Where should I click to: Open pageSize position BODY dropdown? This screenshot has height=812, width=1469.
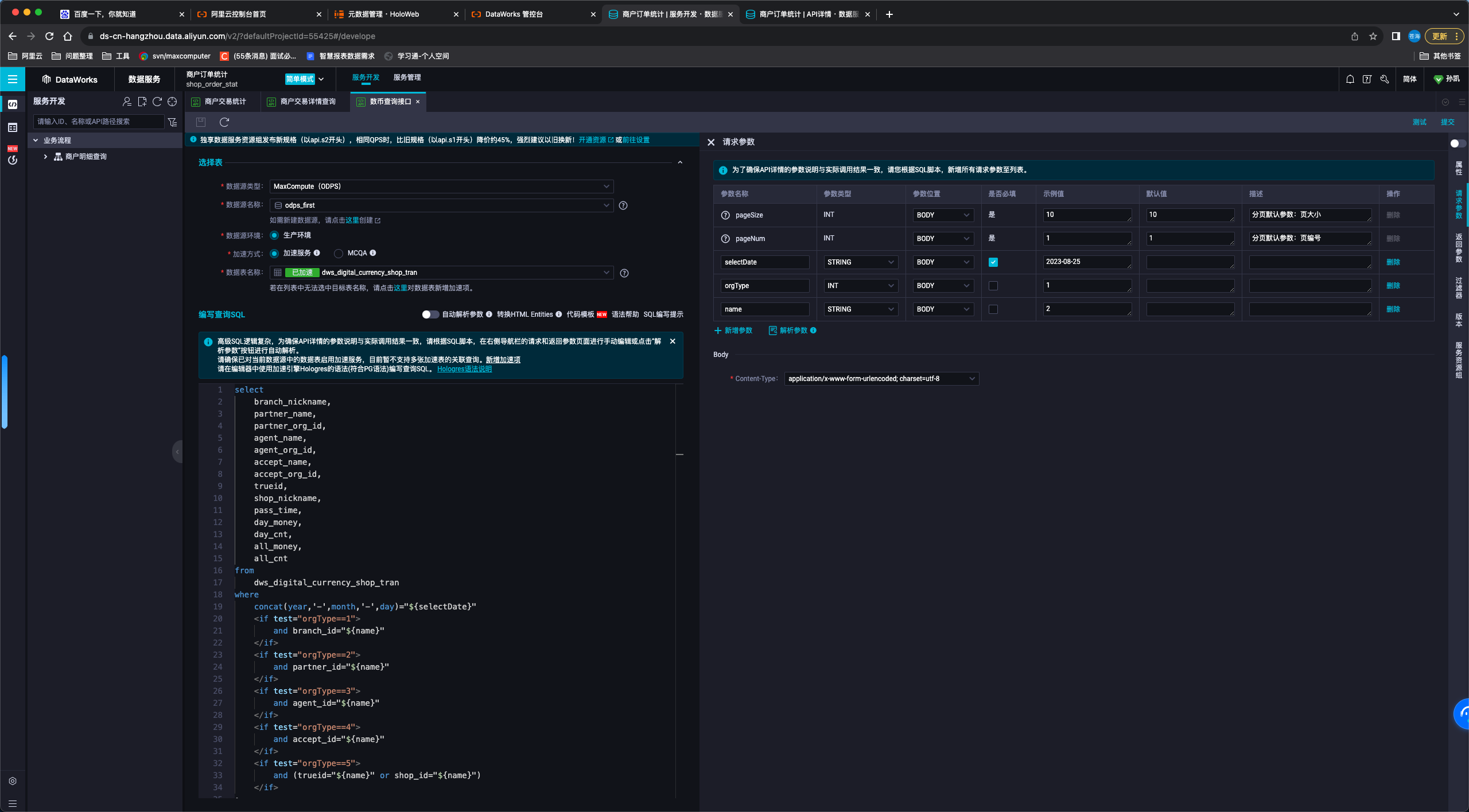pyautogui.click(x=943, y=215)
